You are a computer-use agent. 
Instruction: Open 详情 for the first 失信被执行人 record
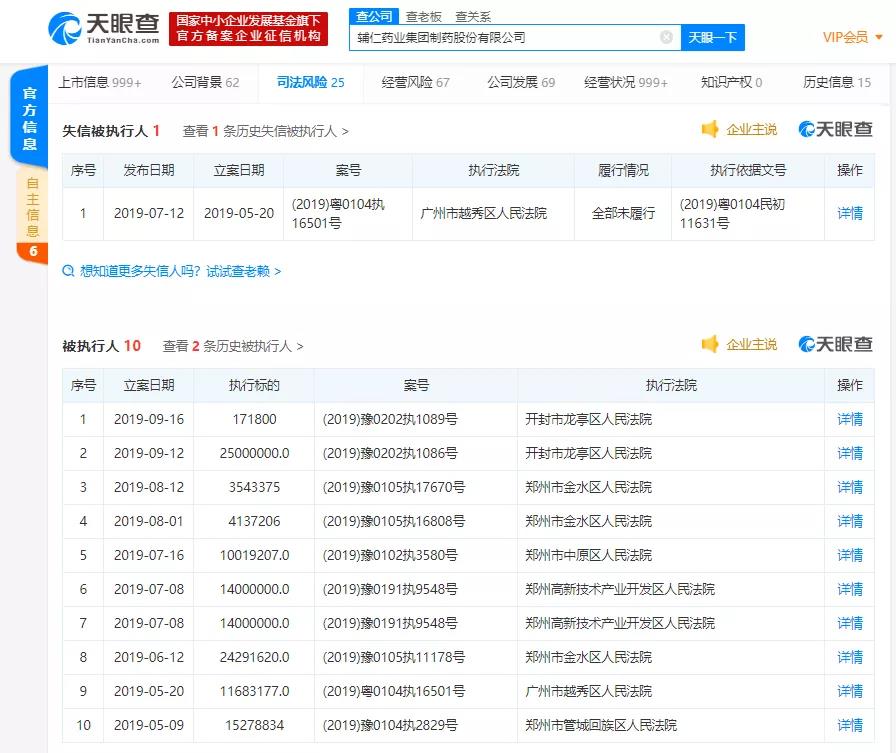(849, 213)
